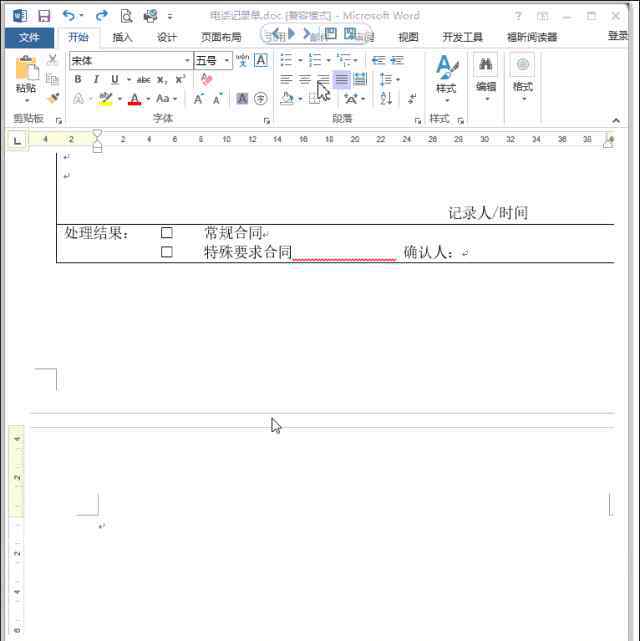This screenshot has width=640, height=641.
Task: Switch to the View tab
Action: (x=408, y=37)
